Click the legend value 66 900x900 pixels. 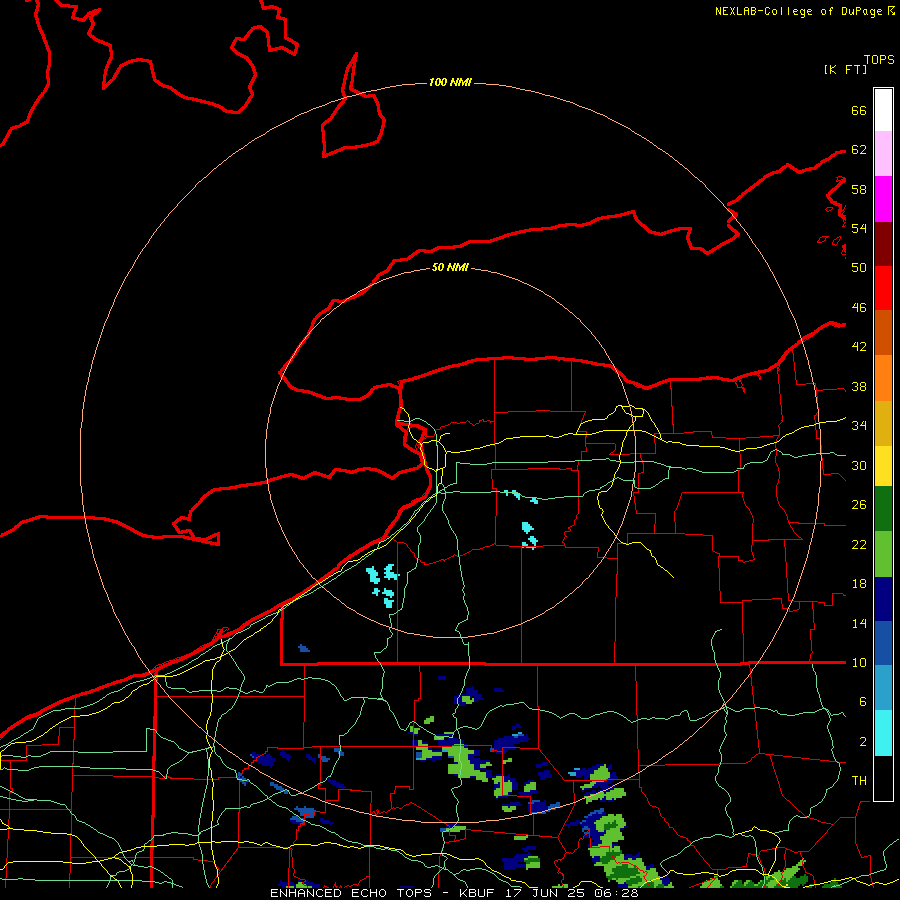click(x=859, y=110)
